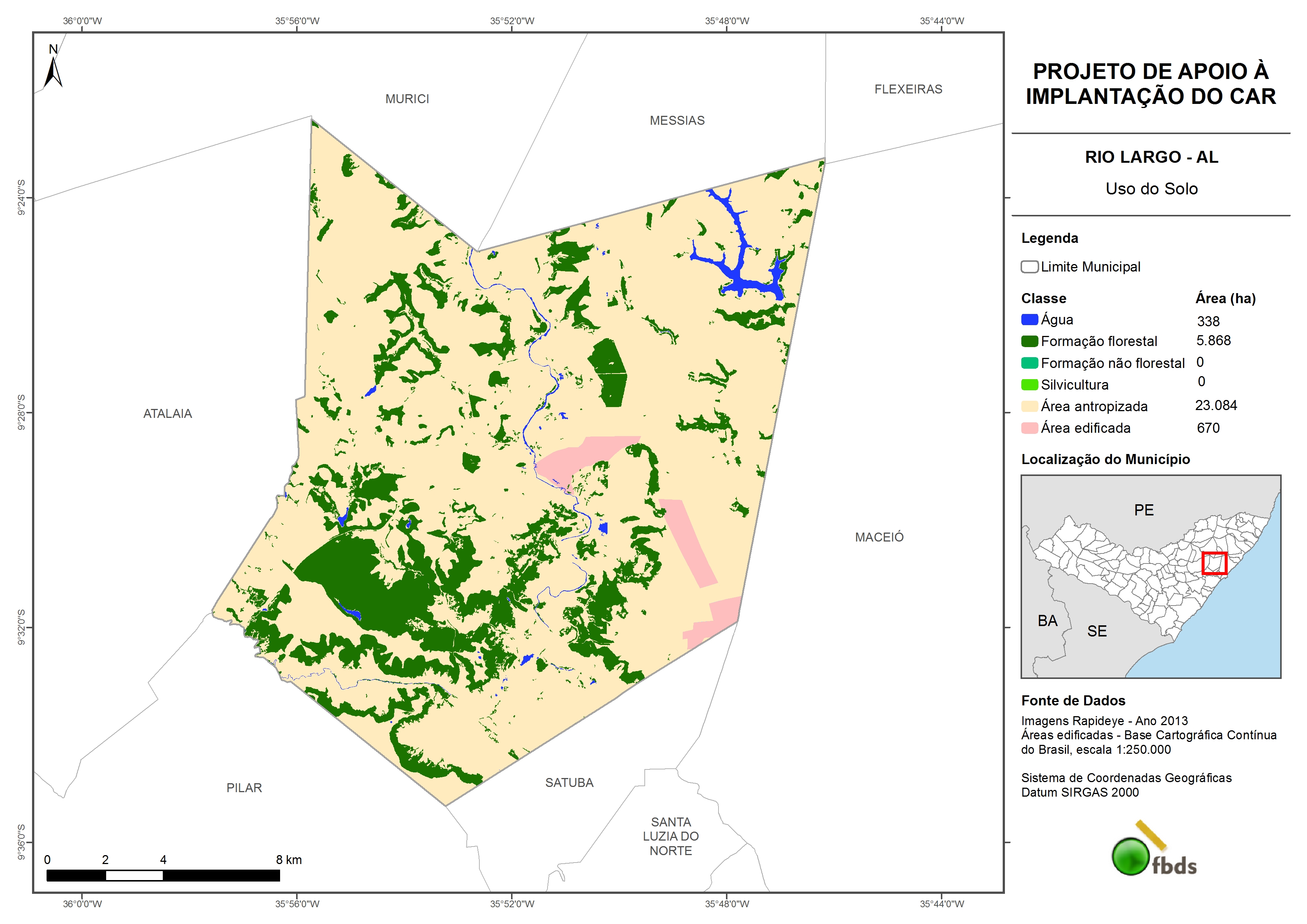Click the SATUBA municipality label
Screen dimensions: 1307x924
(569, 783)
